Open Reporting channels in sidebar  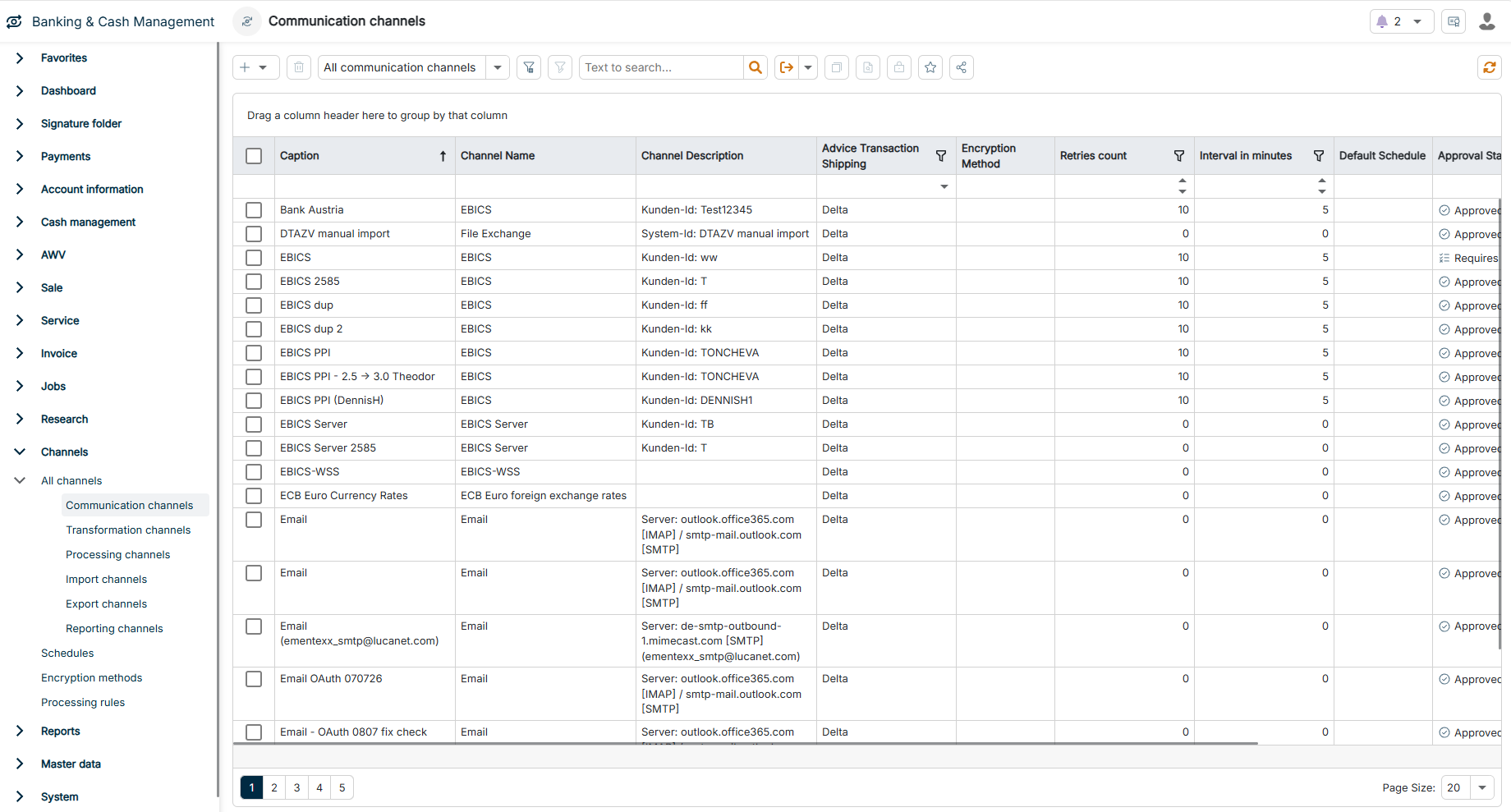tap(114, 628)
